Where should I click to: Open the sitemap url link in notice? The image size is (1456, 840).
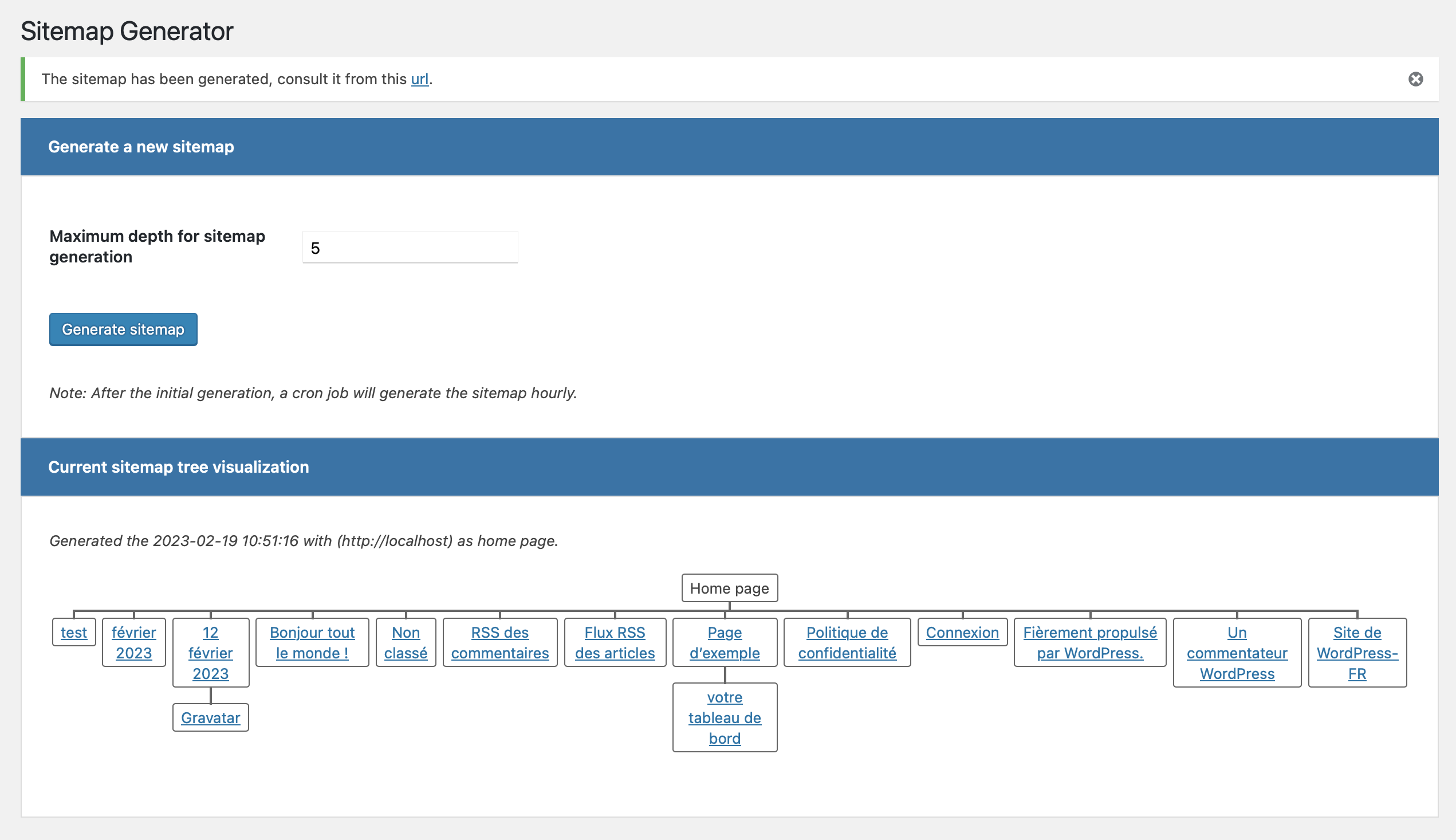[x=419, y=79]
